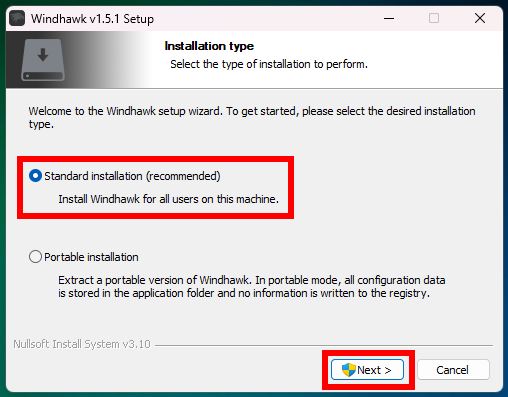Cancel the Windhawk setup
Viewport: 508px width, 397px height.
click(453, 370)
